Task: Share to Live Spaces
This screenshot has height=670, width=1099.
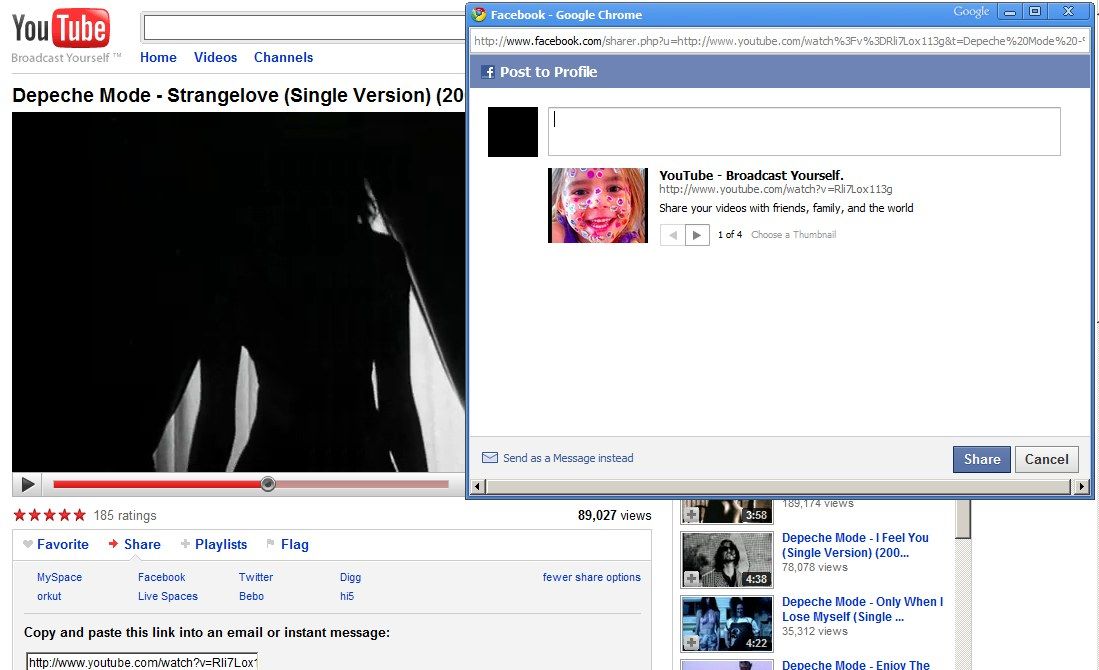Action: pos(168,596)
